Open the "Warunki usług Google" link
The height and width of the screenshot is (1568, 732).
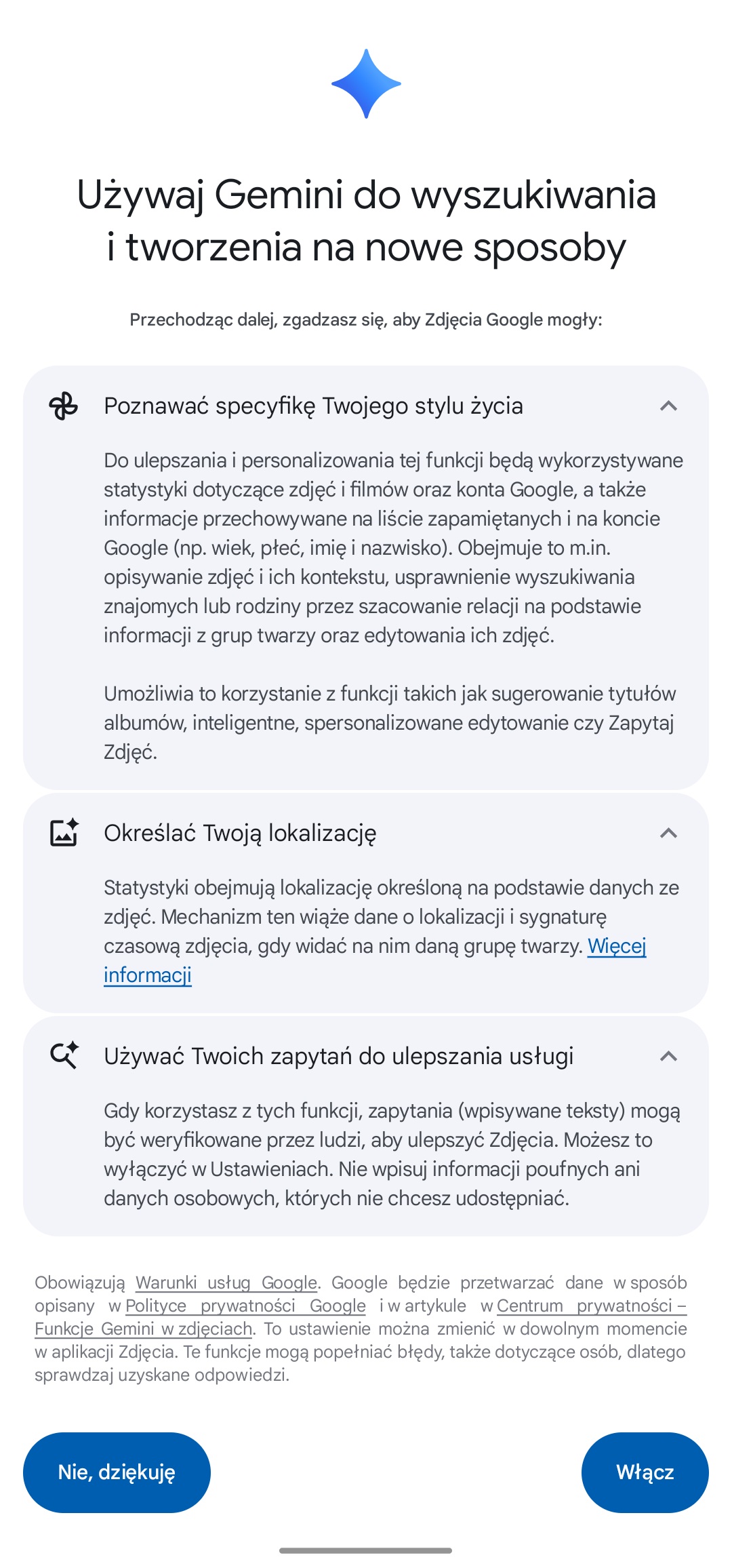pos(226,1282)
